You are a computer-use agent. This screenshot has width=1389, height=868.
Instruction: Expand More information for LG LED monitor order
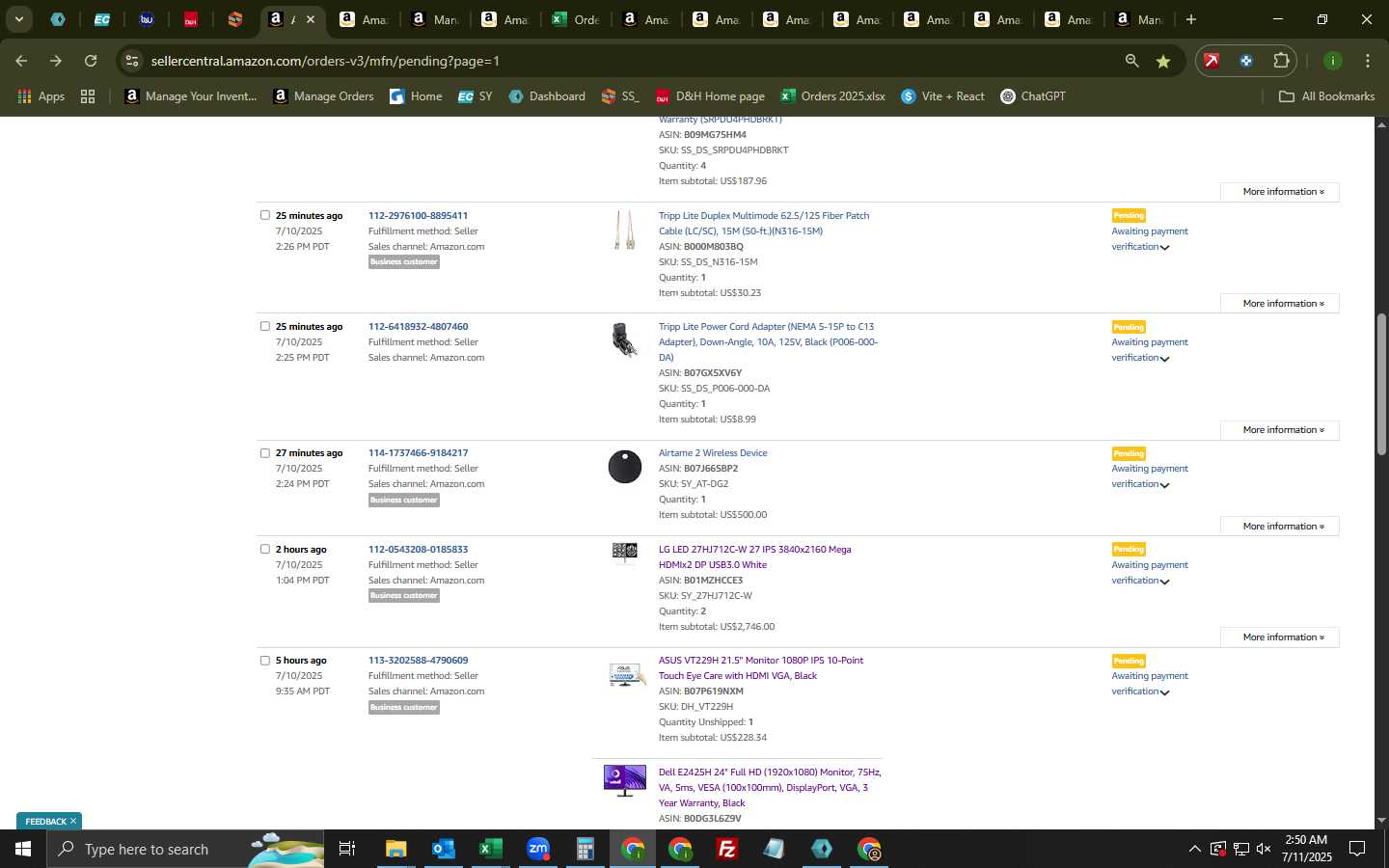pyautogui.click(x=1280, y=637)
